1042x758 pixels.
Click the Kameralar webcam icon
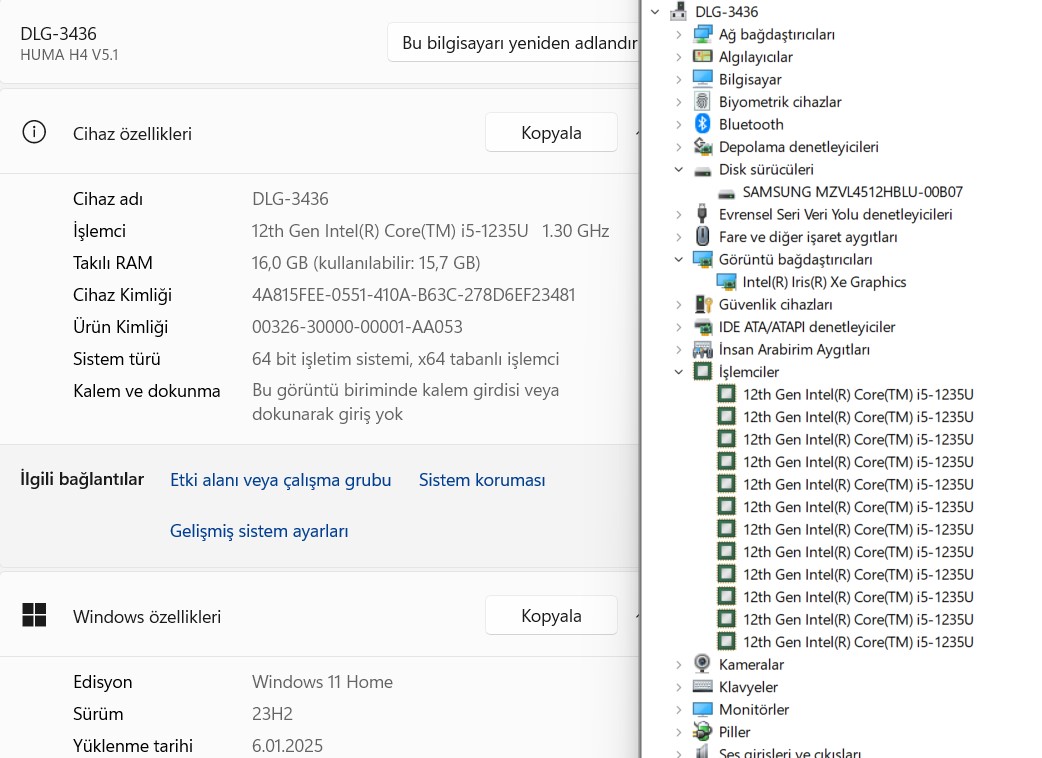pyautogui.click(x=702, y=664)
